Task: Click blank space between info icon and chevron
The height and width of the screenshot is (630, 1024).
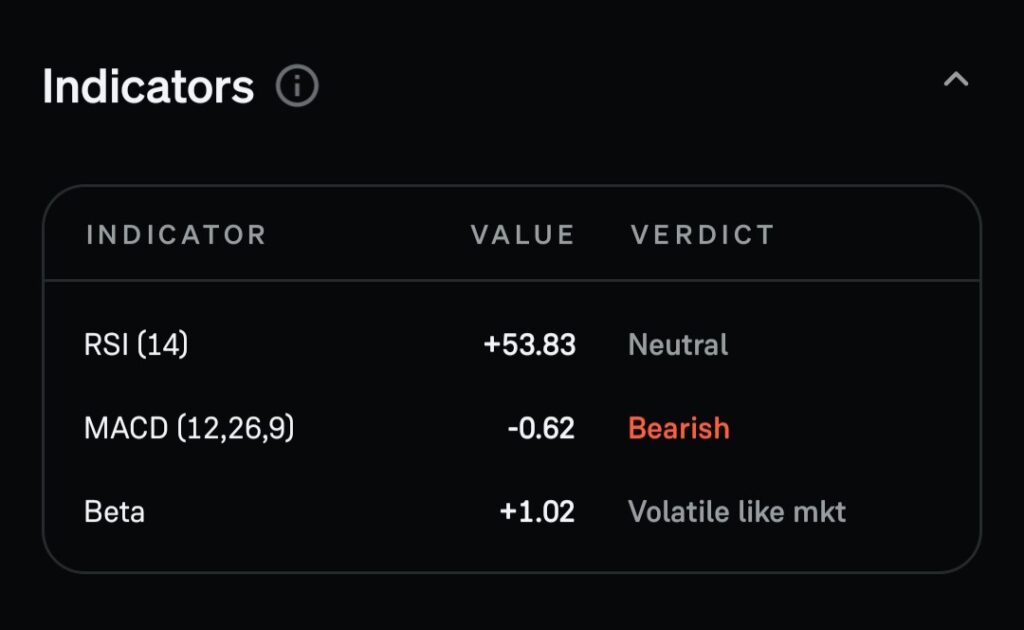Action: 630,87
